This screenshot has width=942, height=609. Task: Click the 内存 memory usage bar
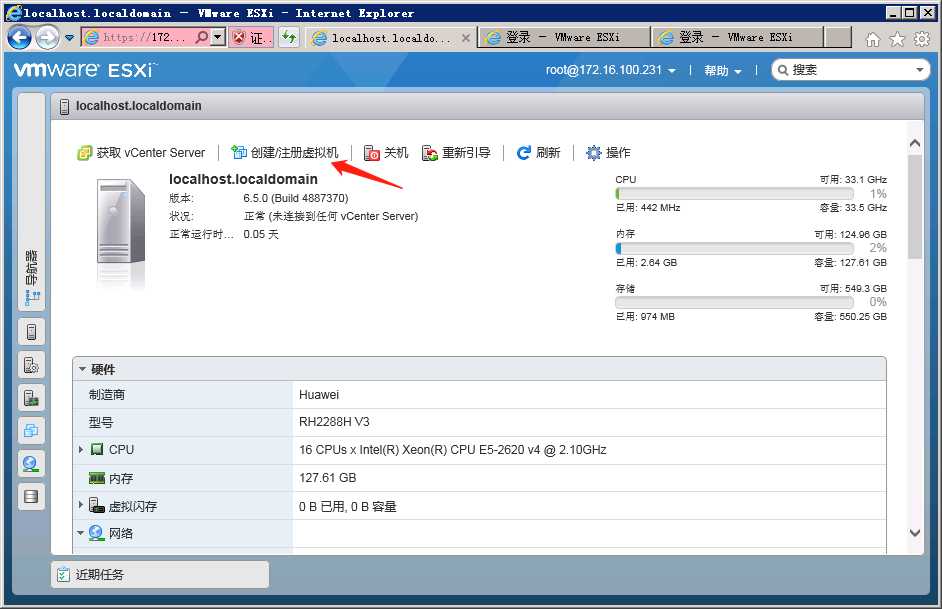click(x=734, y=248)
